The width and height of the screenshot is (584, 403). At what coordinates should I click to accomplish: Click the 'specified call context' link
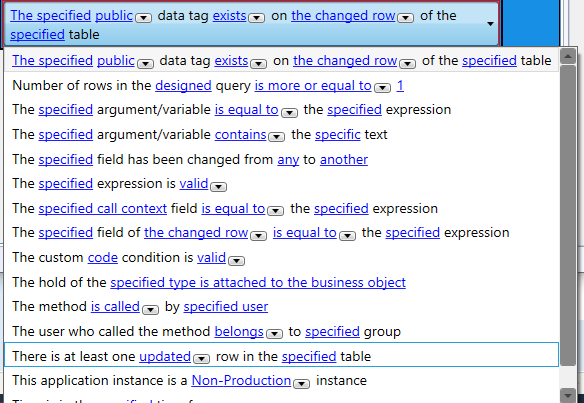102,209
